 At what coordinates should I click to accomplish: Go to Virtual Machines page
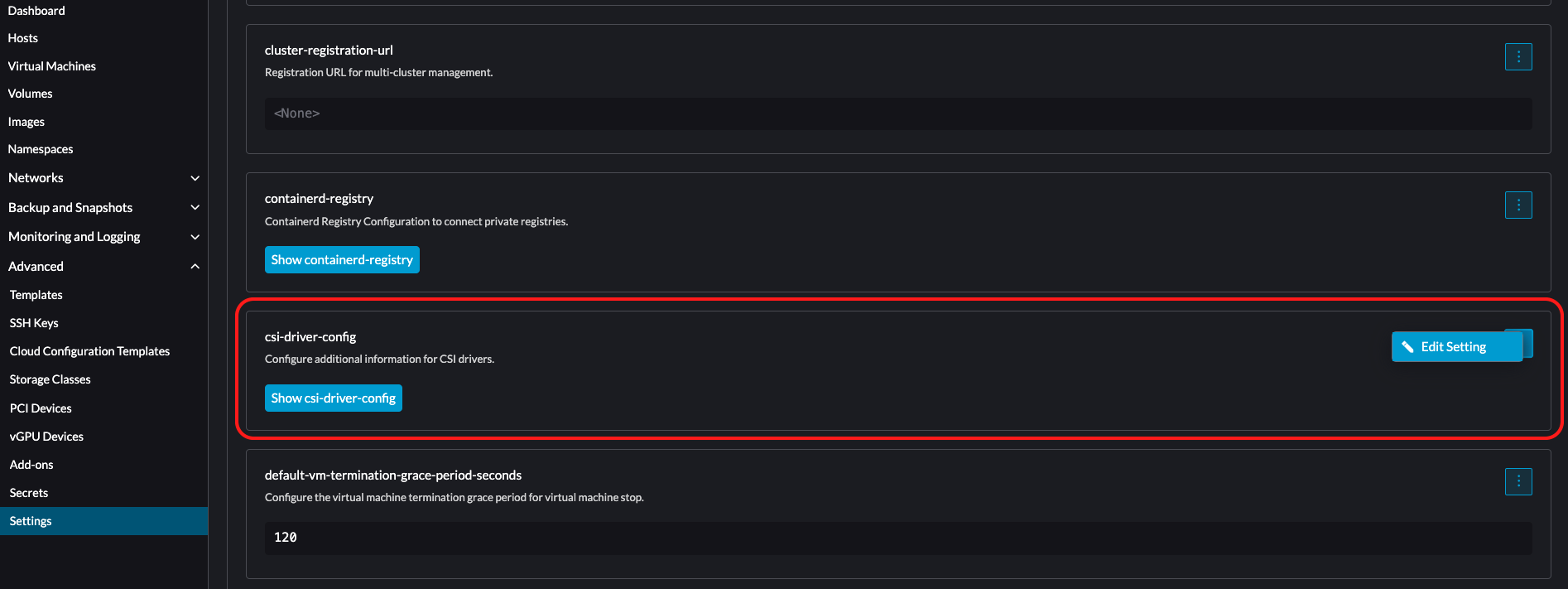pos(52,66)
